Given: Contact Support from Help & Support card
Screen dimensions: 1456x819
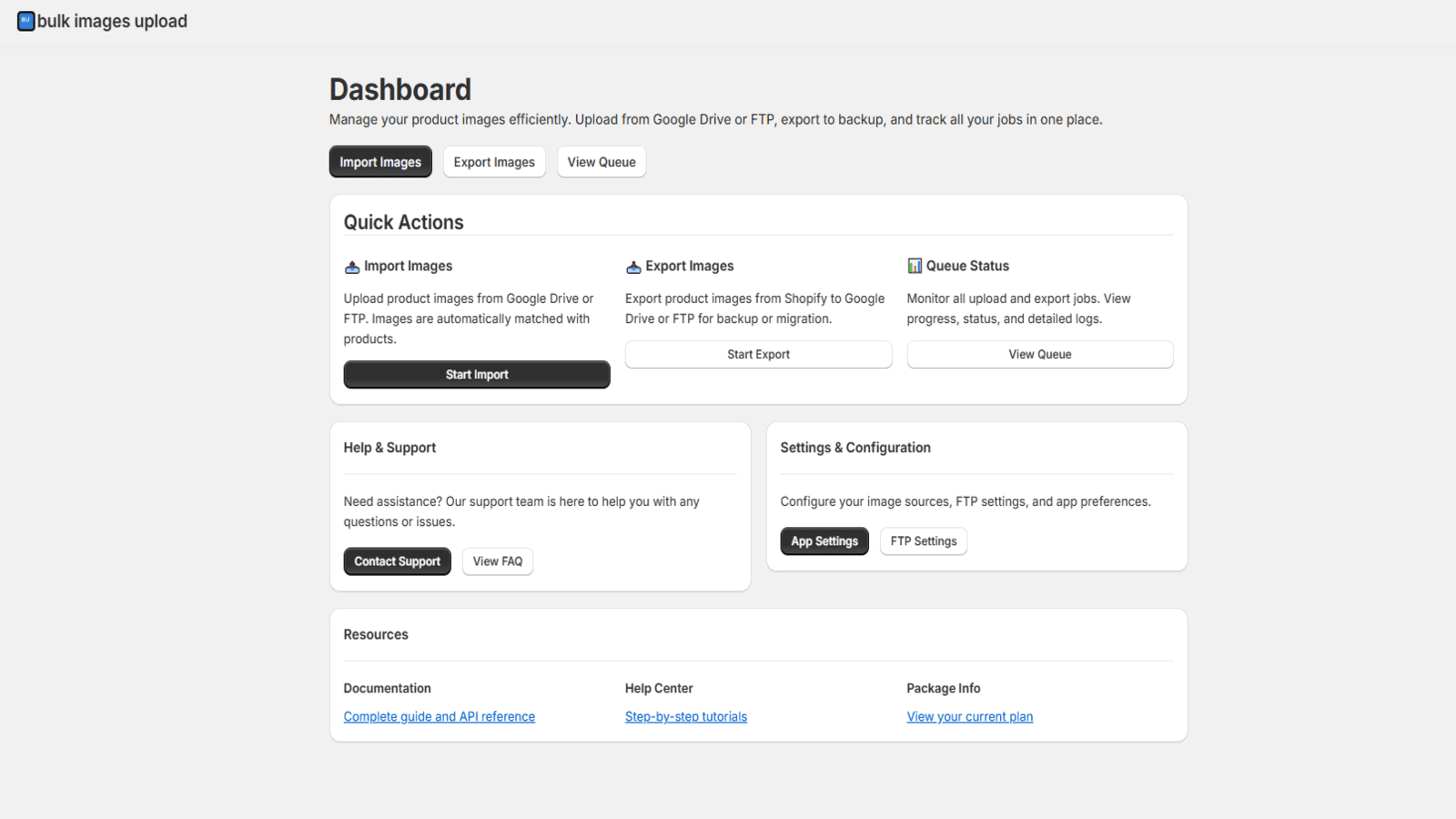Looking at the screenshot, I should point(397,561).
